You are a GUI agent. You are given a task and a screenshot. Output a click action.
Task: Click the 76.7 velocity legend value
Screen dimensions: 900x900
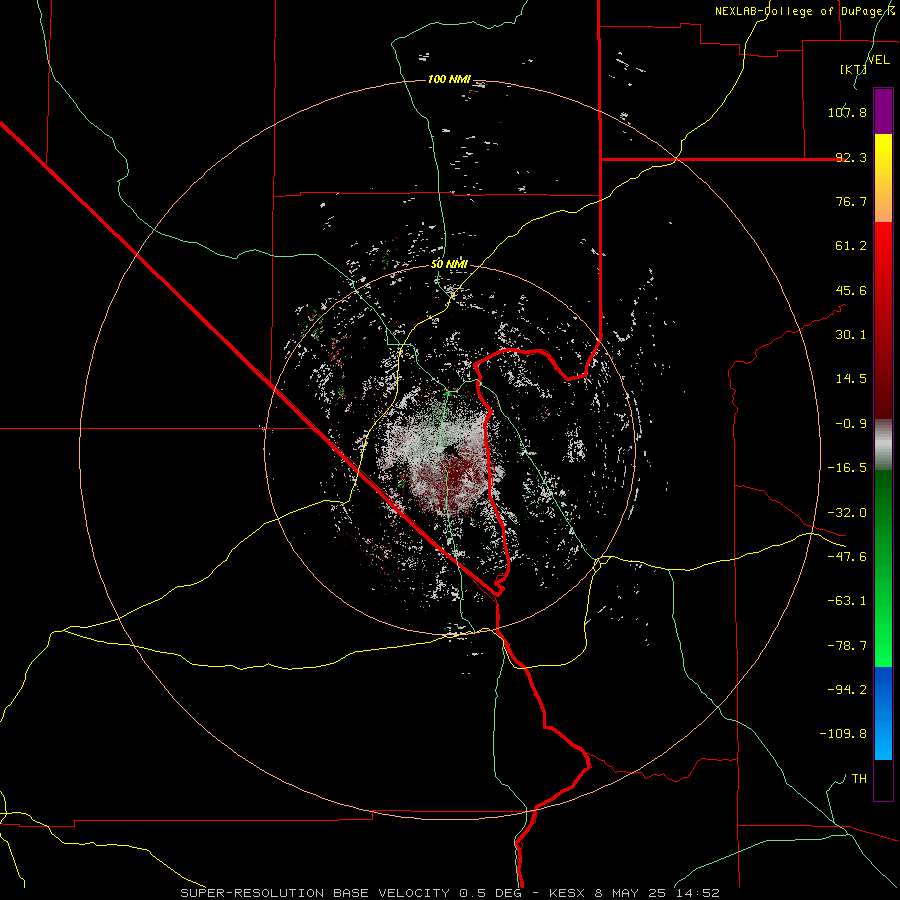[x=851, y=201]
